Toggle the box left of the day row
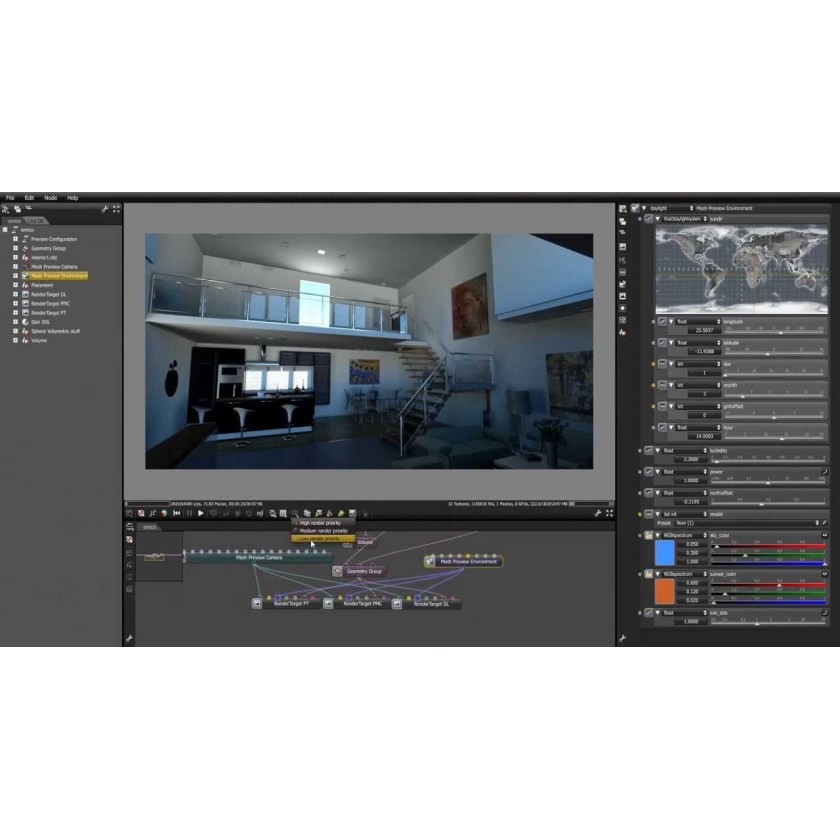Image resolution: width=840 pixels, height=840 pixels. [662, 364]
